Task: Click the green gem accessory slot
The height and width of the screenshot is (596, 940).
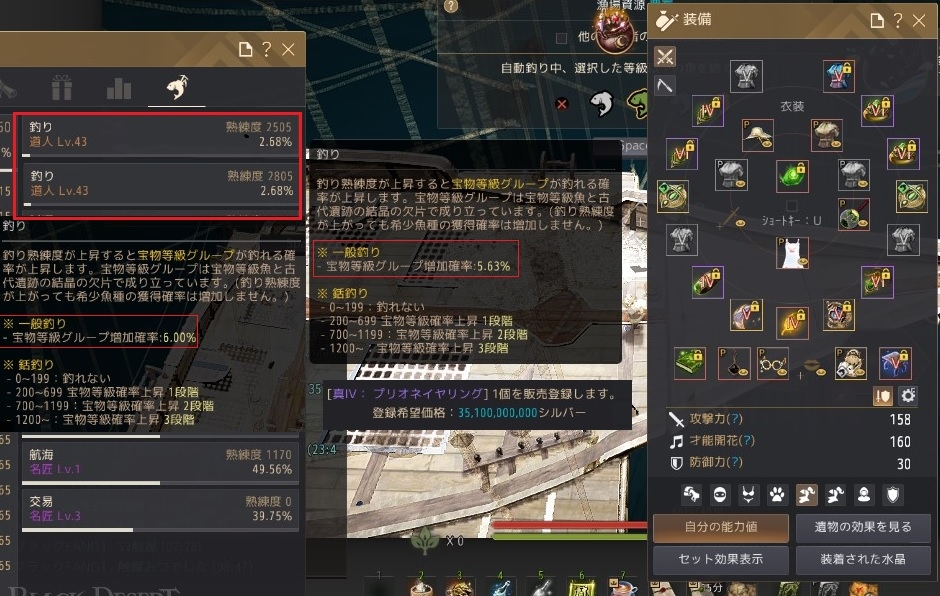Action: tap(792, 176)
